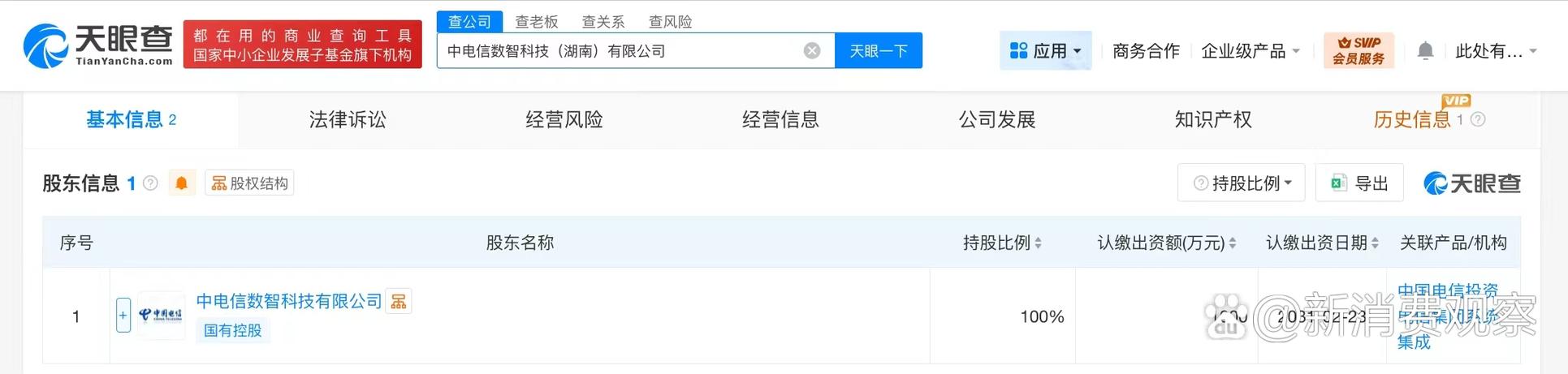Open the 商务合作 link

[x=1146, y=51]
